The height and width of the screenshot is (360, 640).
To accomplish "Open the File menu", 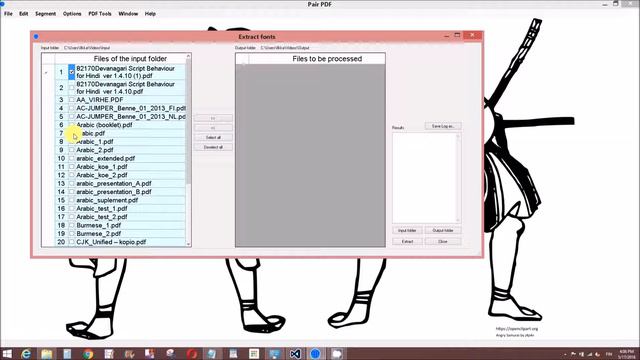I will click(8, 13).
